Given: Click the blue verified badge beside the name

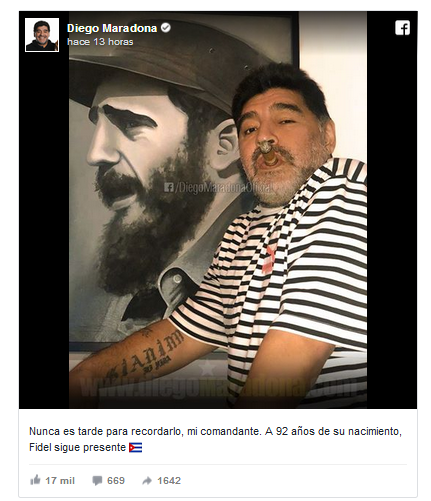Looking at the screenshot, I should [166, 28].
